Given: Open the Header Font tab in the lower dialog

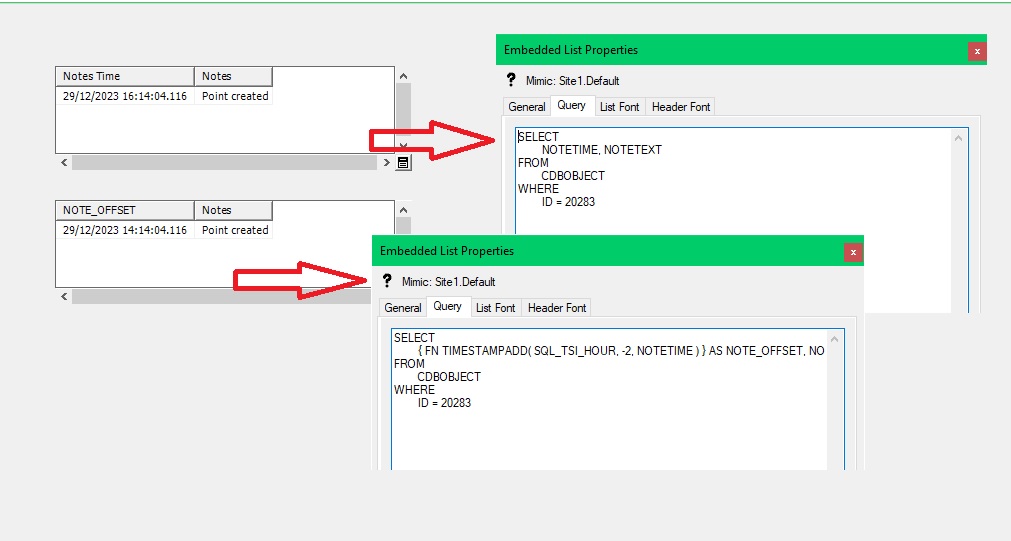Looking at the screenshot, I should click(x=557, y=308).
